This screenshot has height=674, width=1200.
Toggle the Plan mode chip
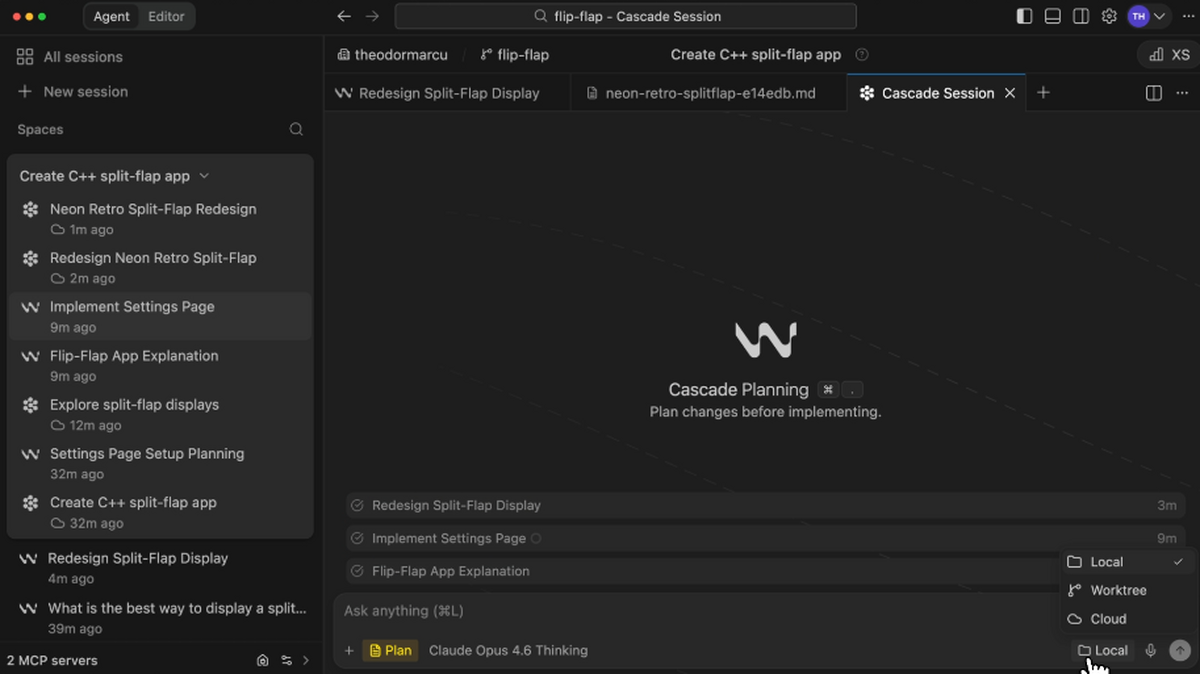point(390,651)
